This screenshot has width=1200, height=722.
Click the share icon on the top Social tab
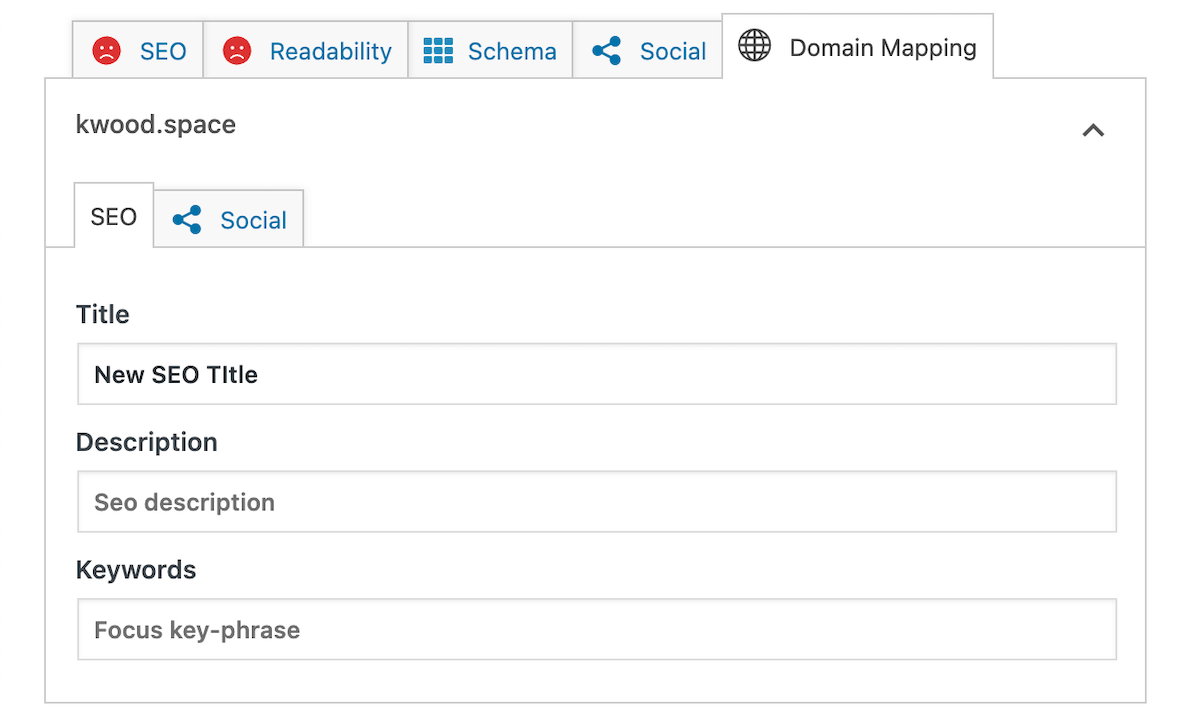606,51
